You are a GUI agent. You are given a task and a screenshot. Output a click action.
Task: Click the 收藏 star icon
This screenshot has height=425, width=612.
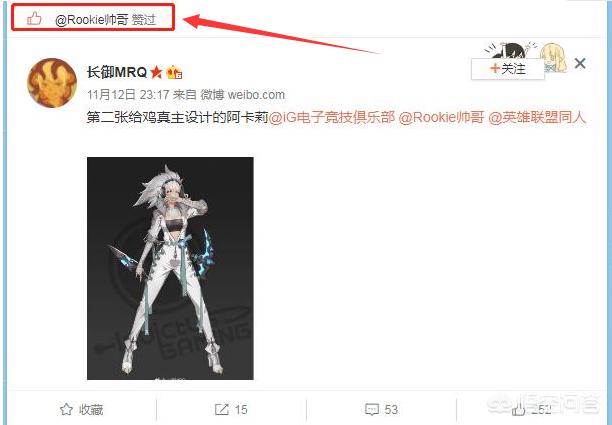[66, 409]
